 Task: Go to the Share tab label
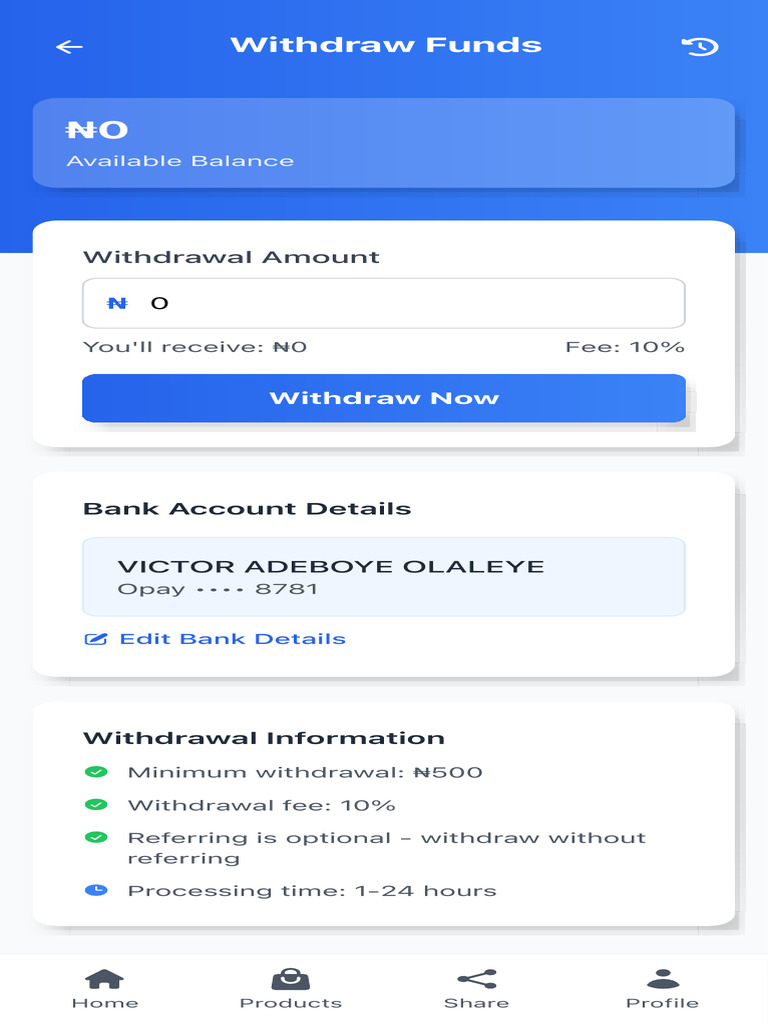pyautogui.click(x=476, y=1003)
